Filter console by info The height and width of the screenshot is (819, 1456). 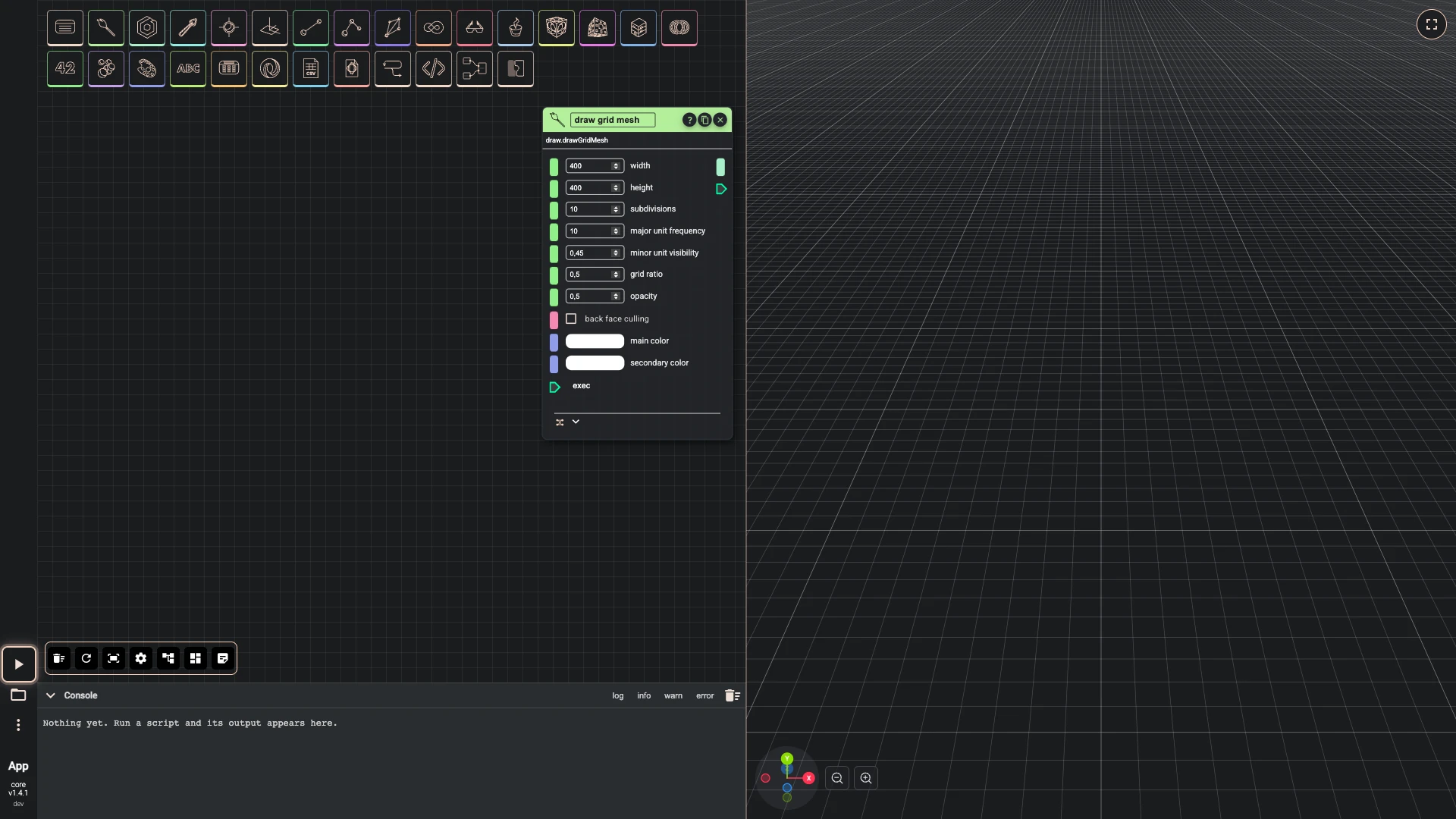click(644, 696)
